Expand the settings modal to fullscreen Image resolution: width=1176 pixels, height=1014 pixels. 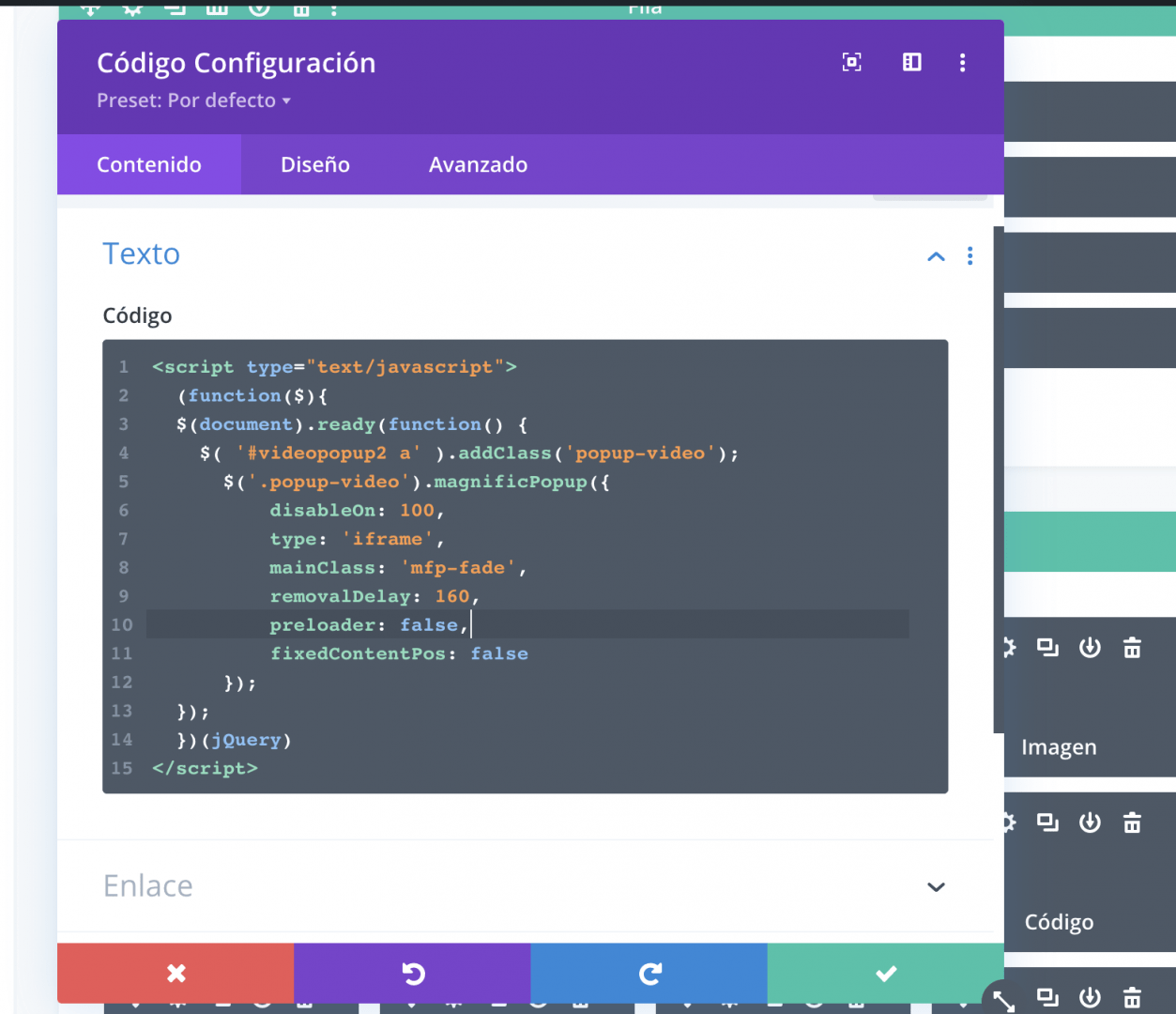851,62
